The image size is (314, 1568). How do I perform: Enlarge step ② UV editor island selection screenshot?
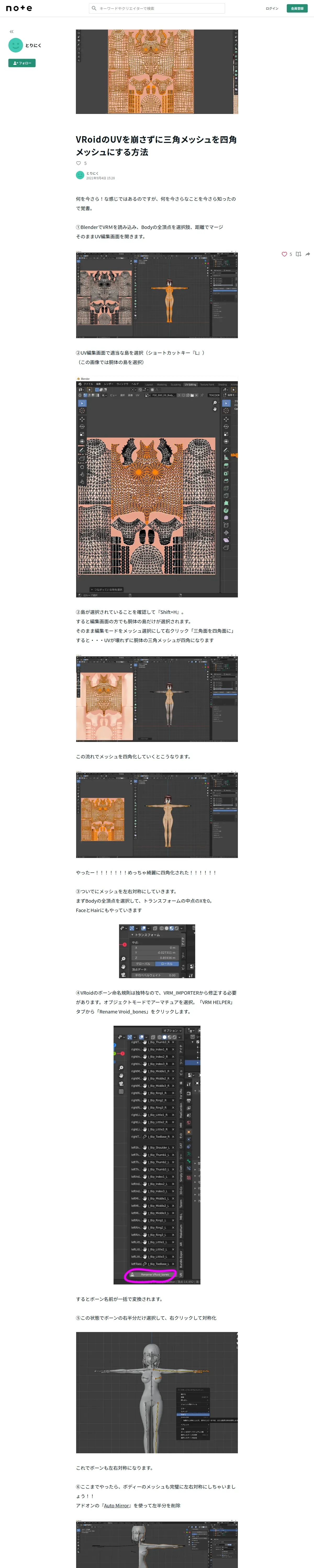157,487
